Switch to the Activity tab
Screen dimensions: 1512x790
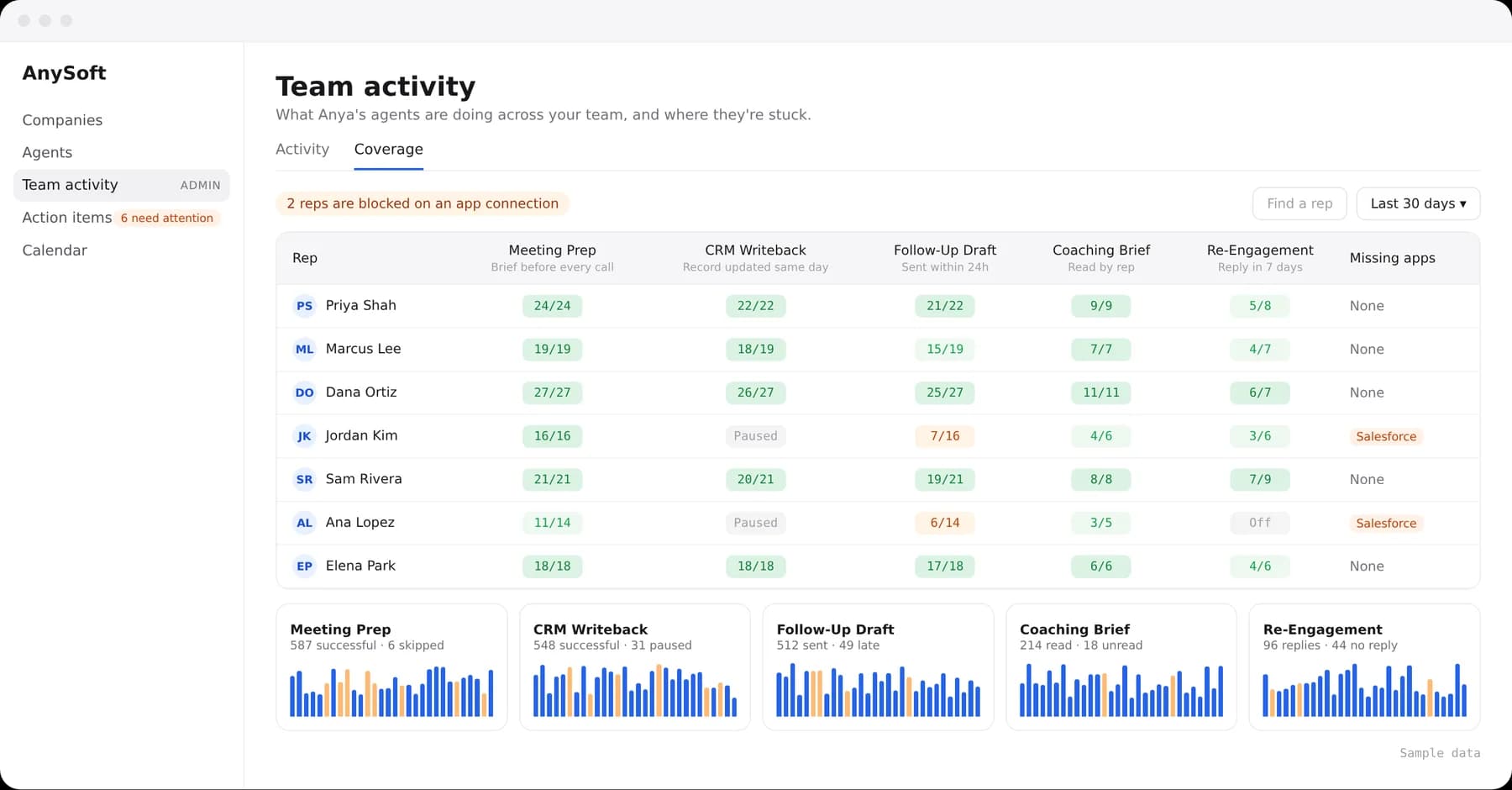(302, 149)
